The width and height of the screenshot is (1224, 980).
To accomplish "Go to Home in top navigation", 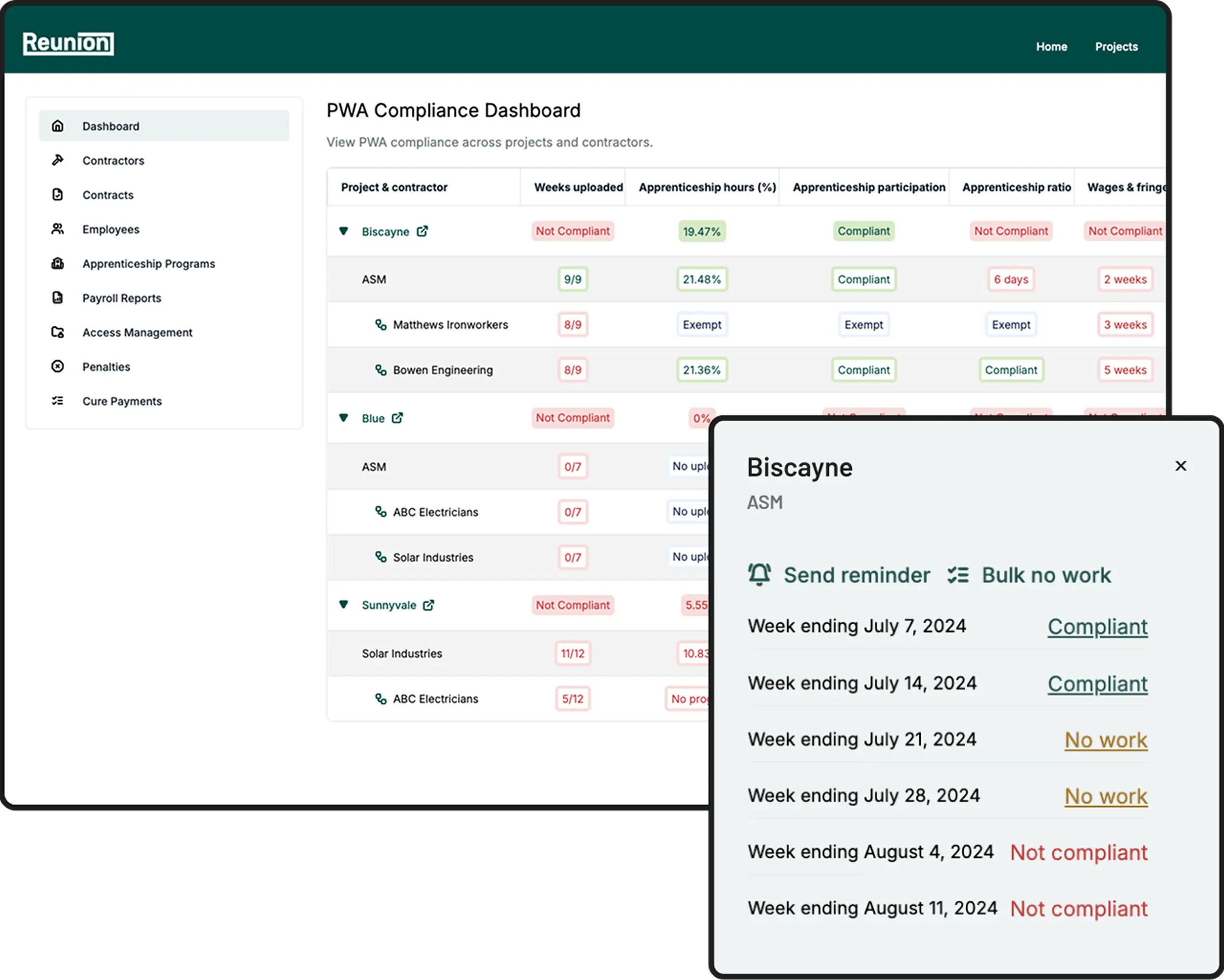I will (x=1052, y=47).
